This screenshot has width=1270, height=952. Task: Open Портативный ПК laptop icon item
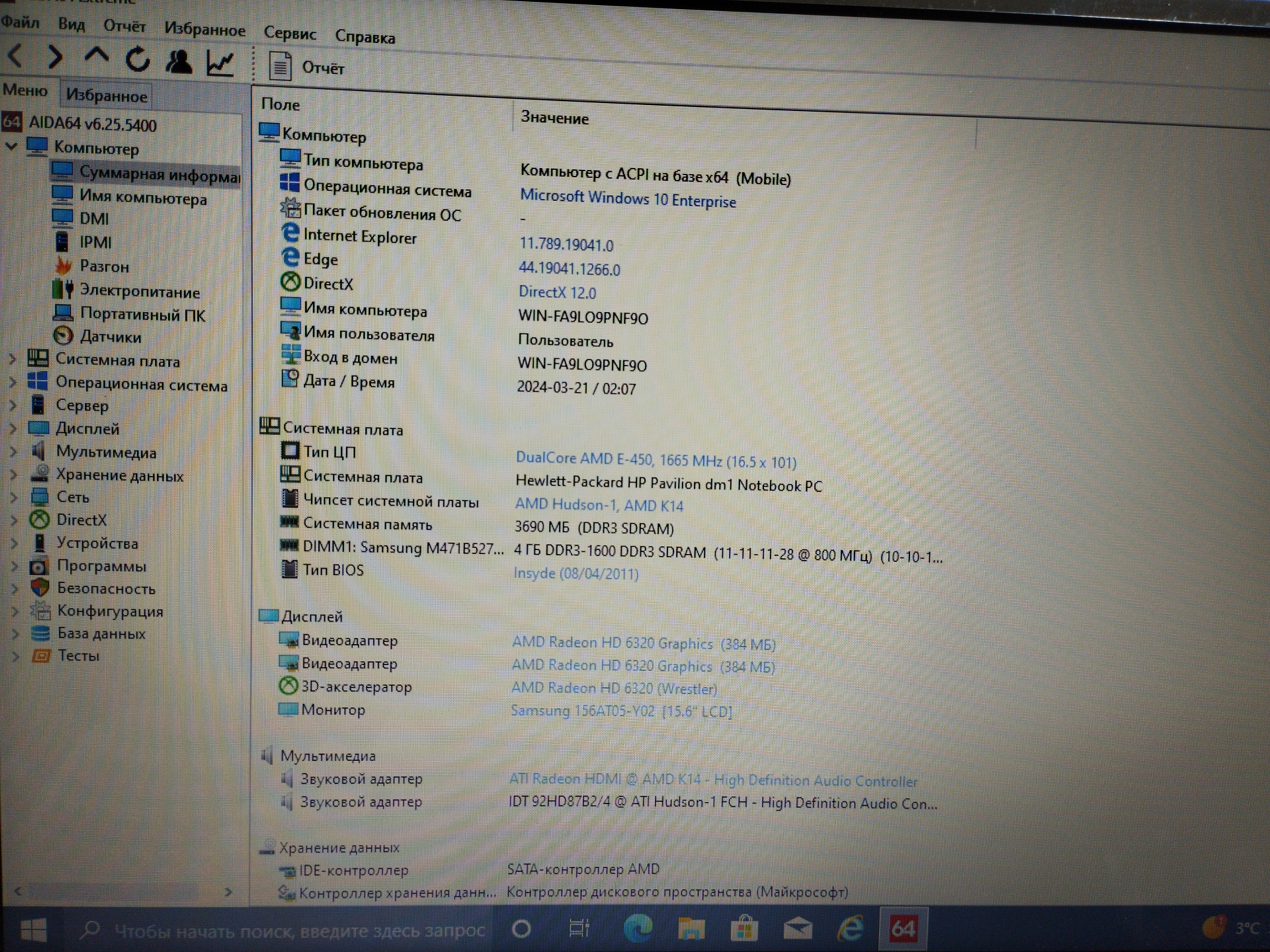[x=63, y=313]
